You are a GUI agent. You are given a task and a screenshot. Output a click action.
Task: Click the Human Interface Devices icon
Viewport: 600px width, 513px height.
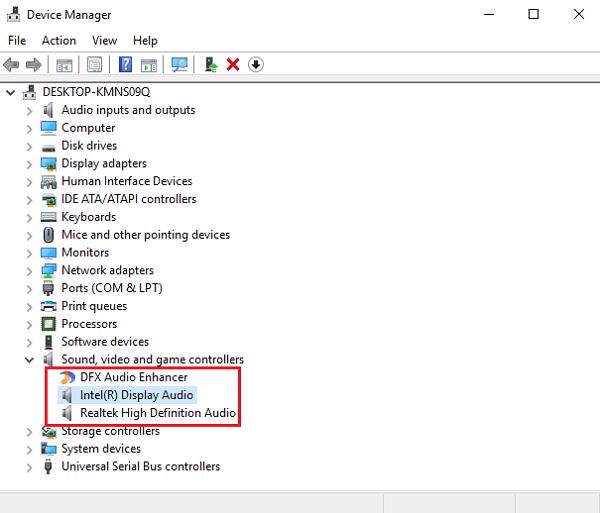[x=49, y=181]
